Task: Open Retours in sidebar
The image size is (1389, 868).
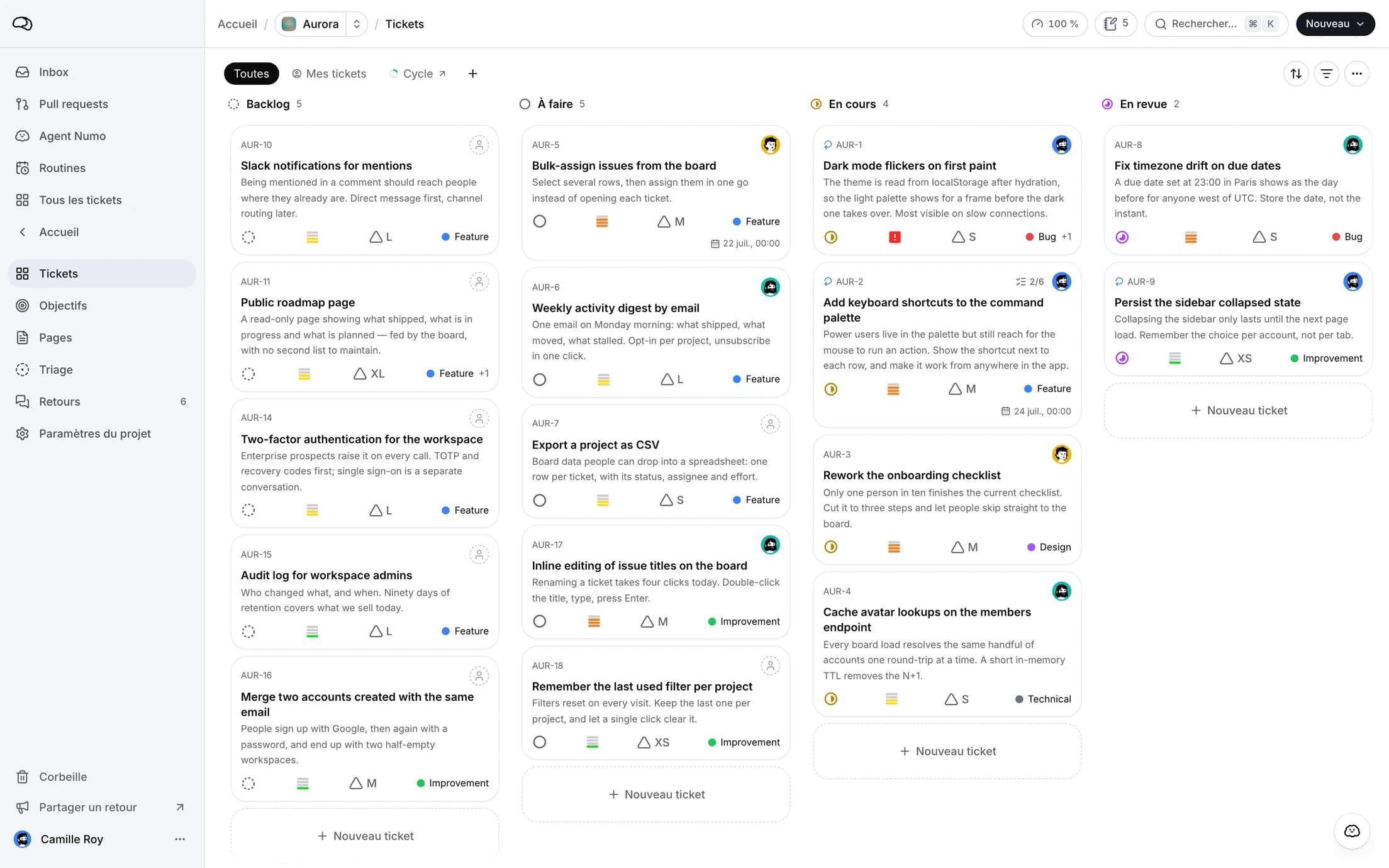Action: pos(102,401)
